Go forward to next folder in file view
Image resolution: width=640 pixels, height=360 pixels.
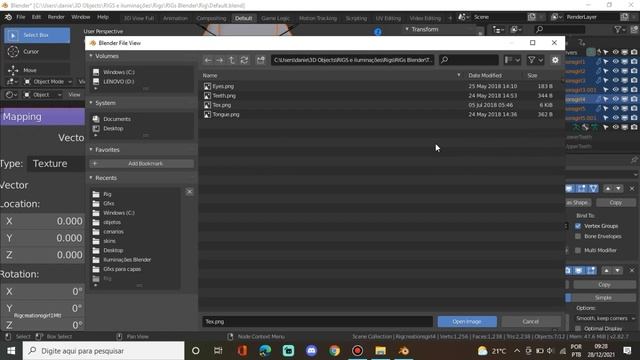(x=220, y=60)
